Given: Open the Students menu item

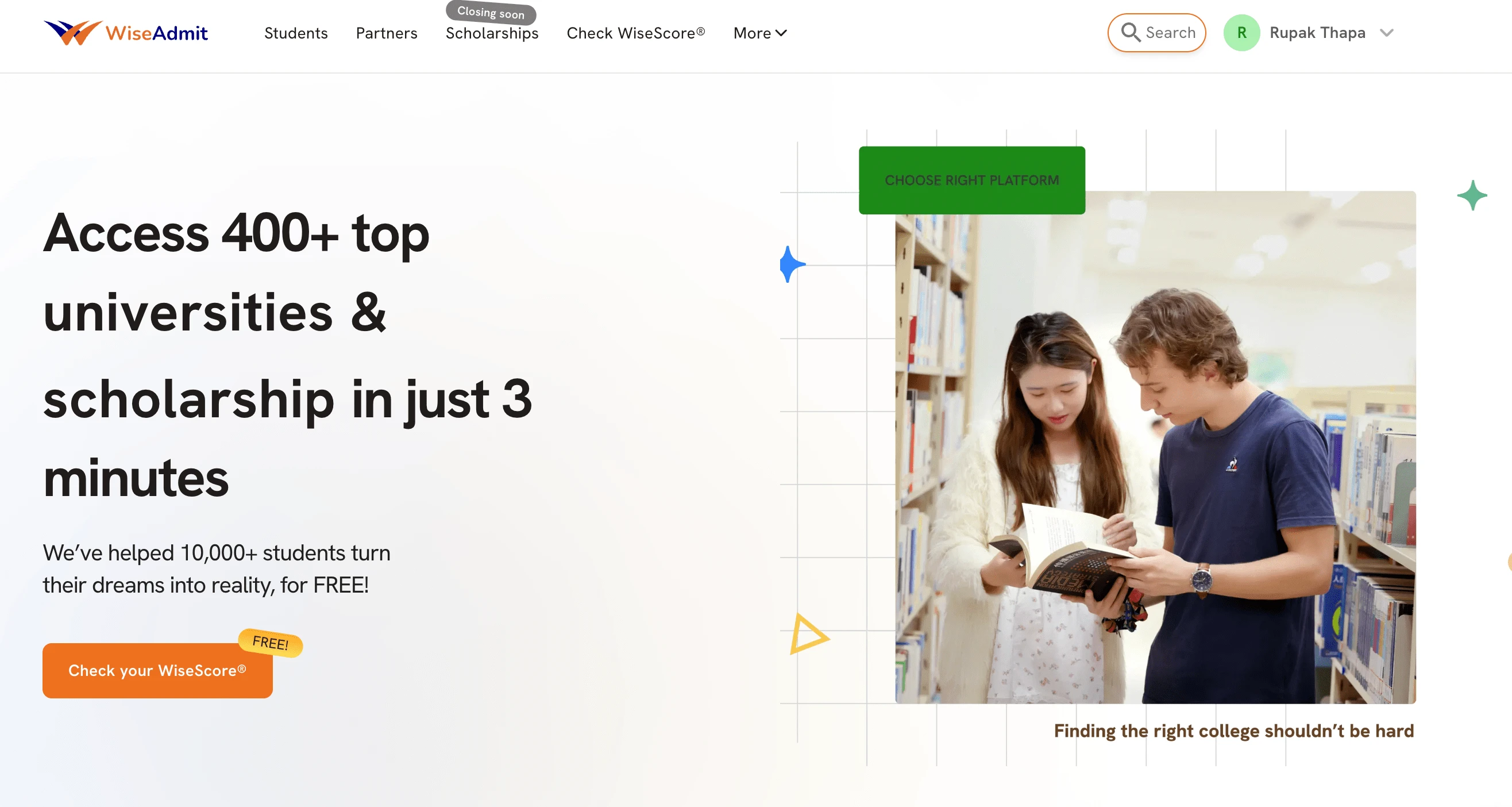Looking at the screenshot, I should pyautogui.click(x=296, y=33).
